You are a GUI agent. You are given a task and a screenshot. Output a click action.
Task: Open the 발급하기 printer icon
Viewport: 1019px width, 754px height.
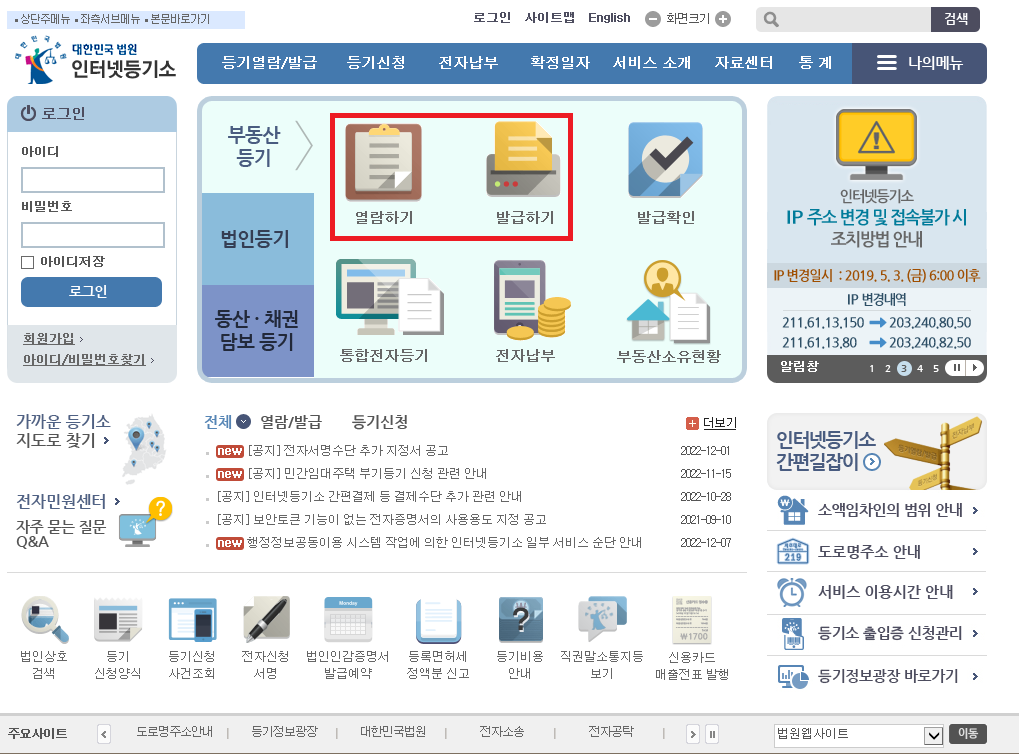pos(524,160)
